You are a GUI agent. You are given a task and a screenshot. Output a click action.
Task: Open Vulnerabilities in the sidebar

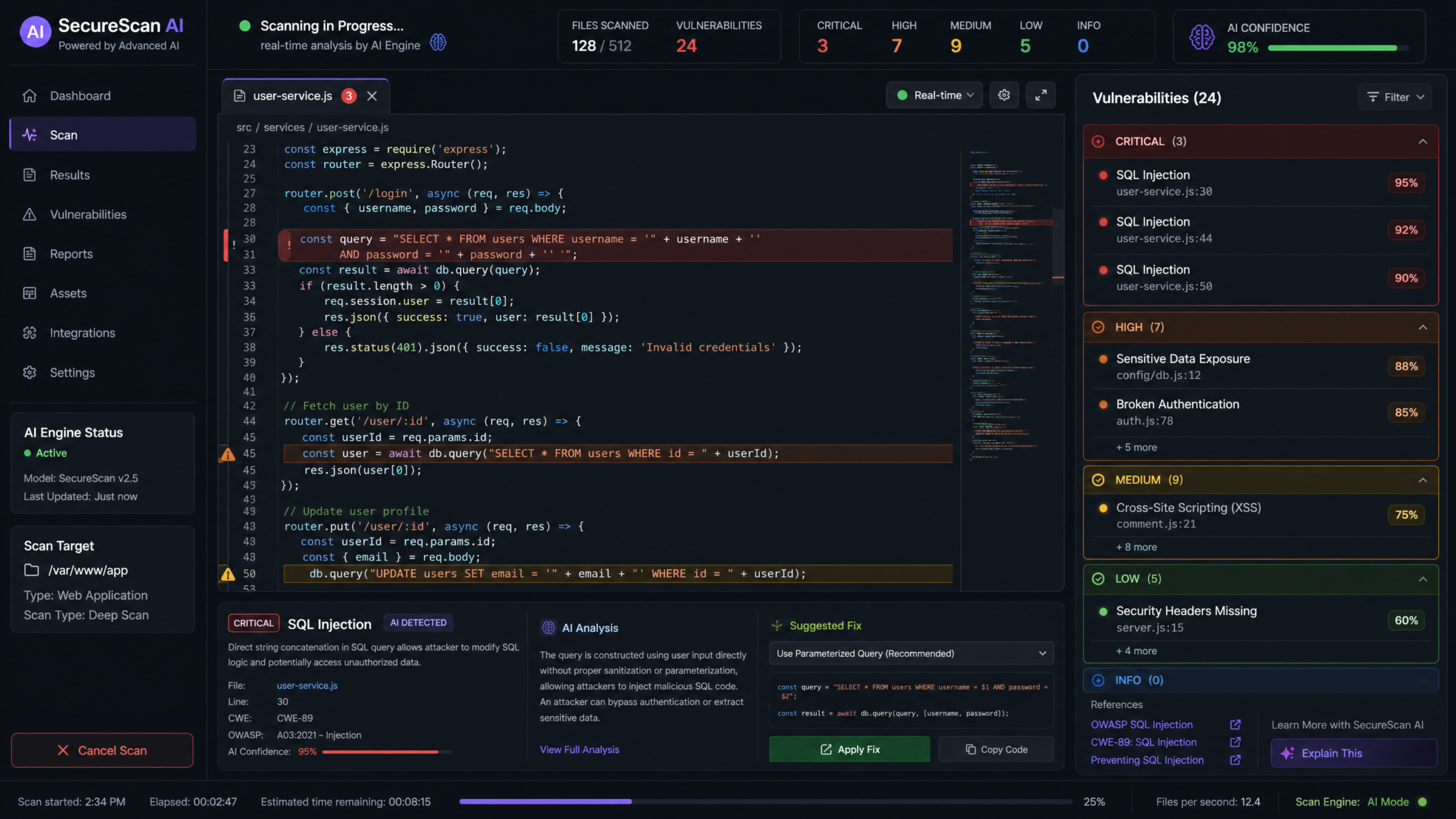point(102,214)
